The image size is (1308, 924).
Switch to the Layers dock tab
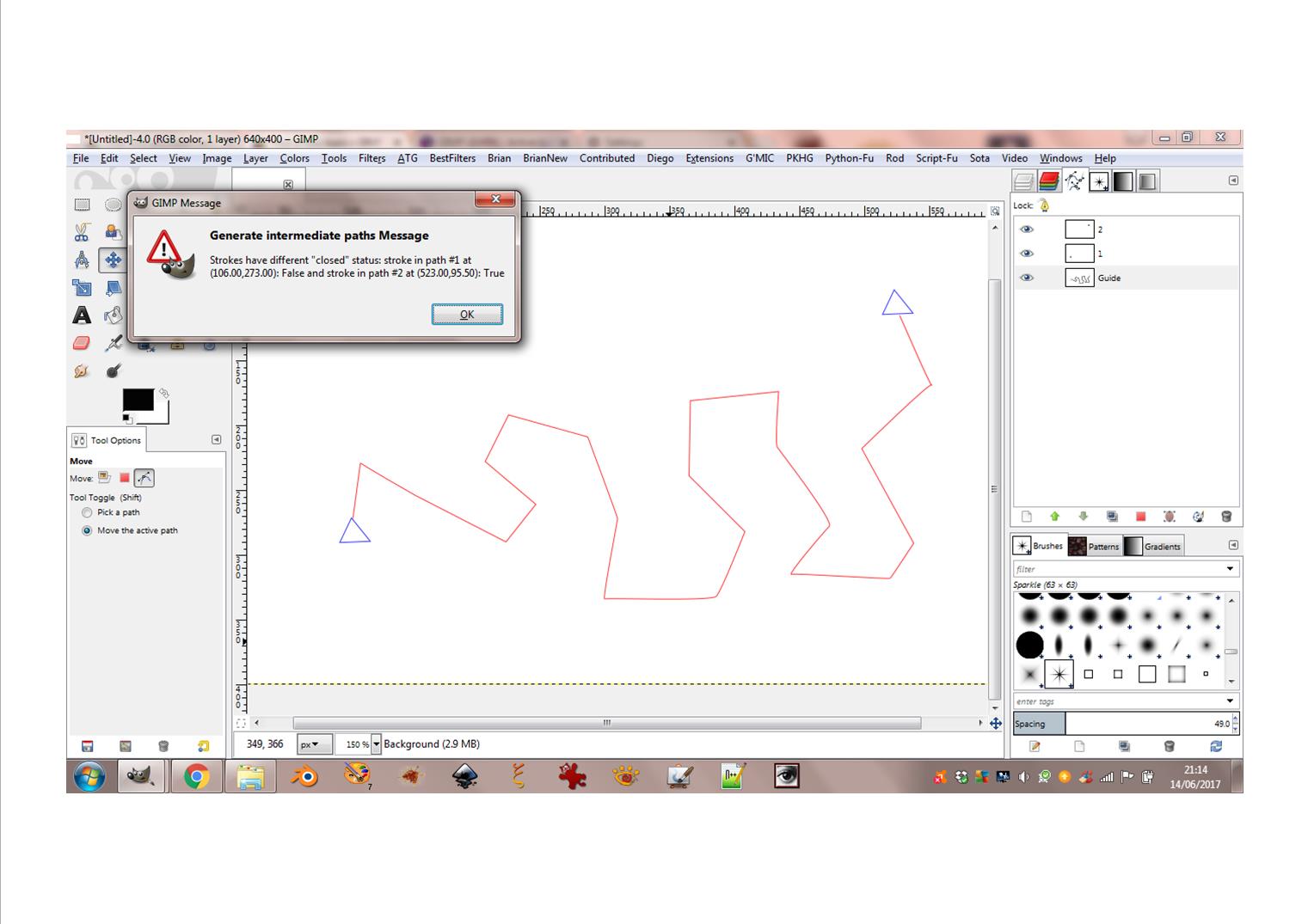(x=1023, y=181)
